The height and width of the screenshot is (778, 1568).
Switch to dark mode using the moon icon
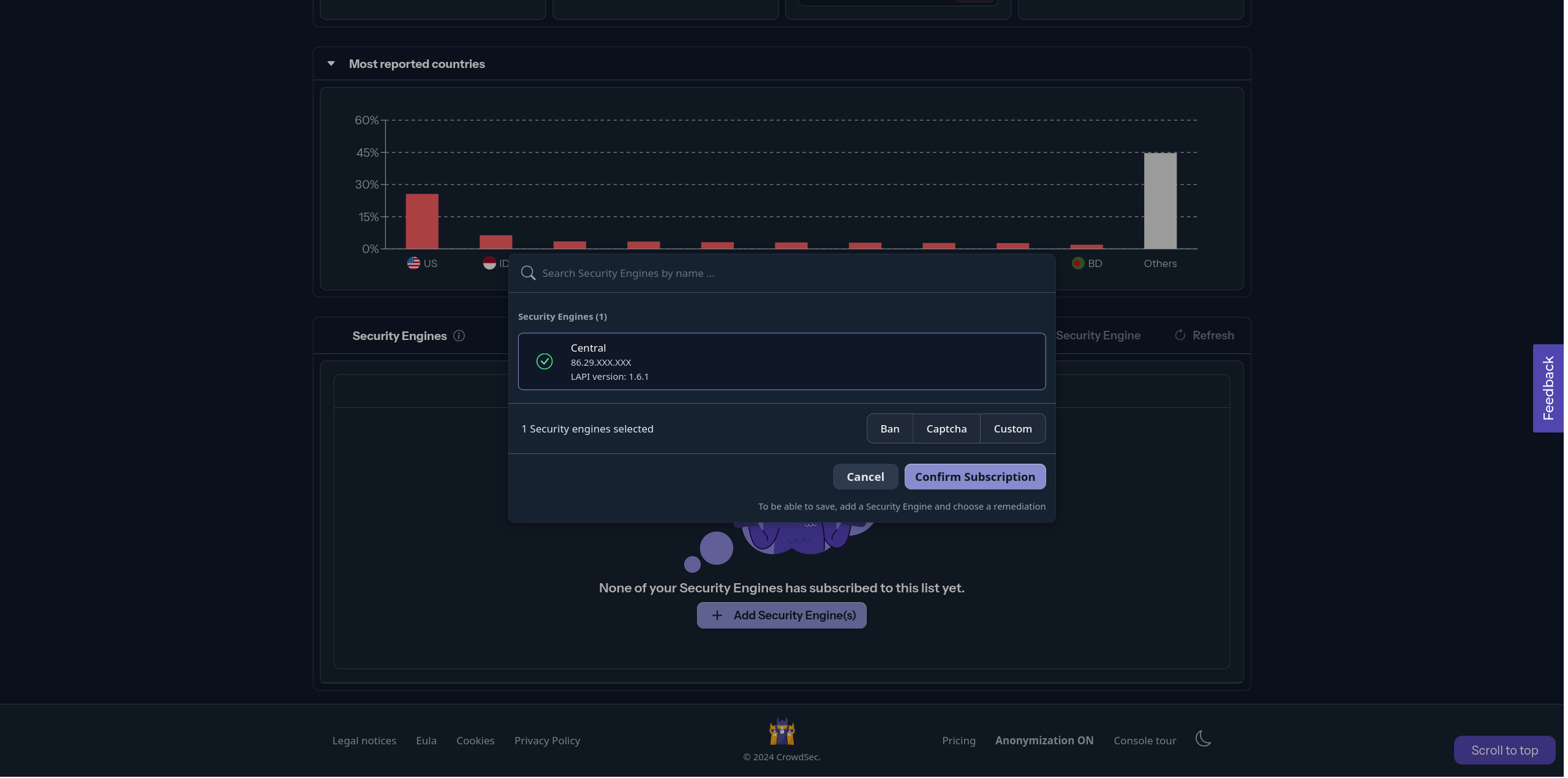click(x=1202, y=739)
